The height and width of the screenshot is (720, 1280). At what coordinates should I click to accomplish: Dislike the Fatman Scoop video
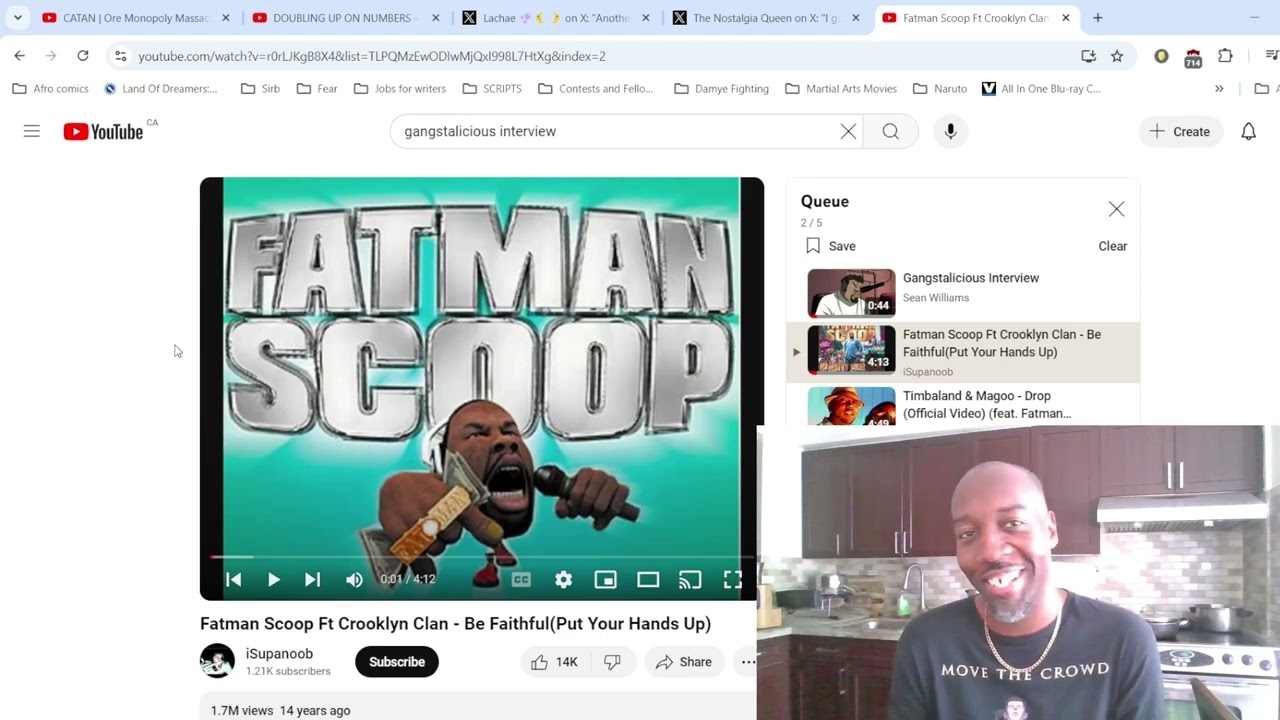[612, 662]
